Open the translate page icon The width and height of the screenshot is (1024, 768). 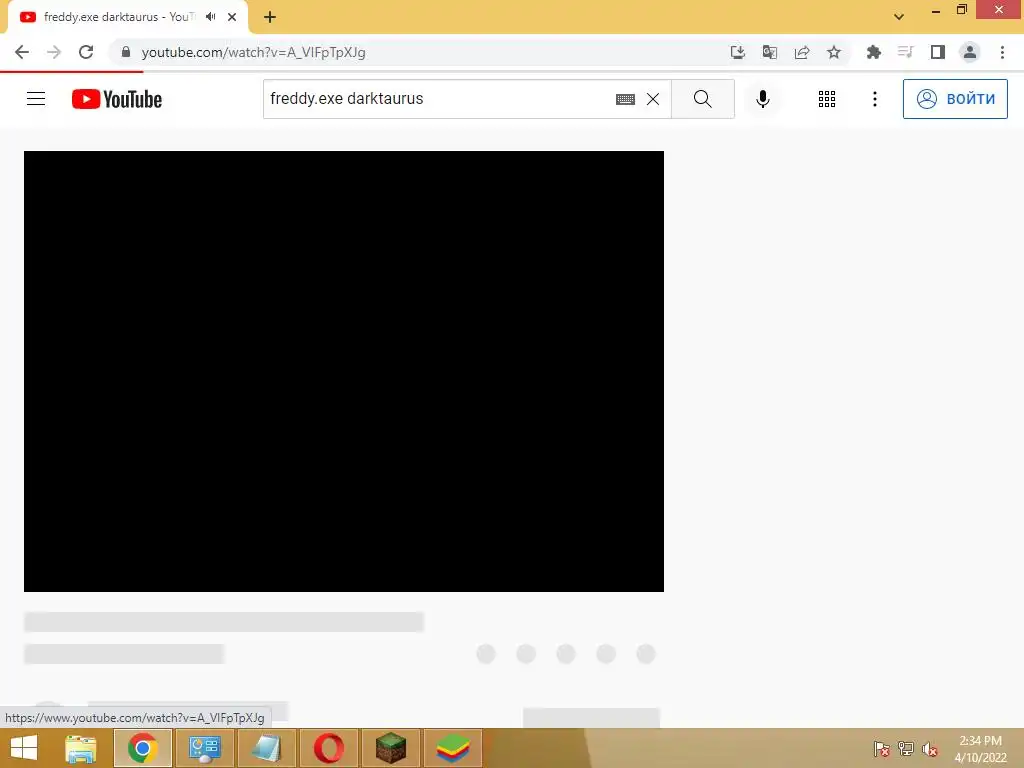[x=769, y=52]
